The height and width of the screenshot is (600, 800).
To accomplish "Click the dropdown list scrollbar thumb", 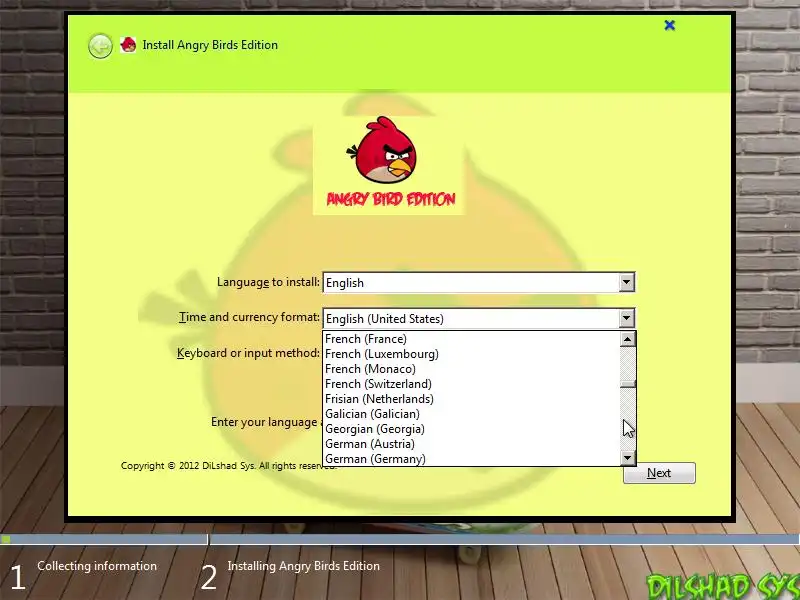I will [x=628, y=384].
